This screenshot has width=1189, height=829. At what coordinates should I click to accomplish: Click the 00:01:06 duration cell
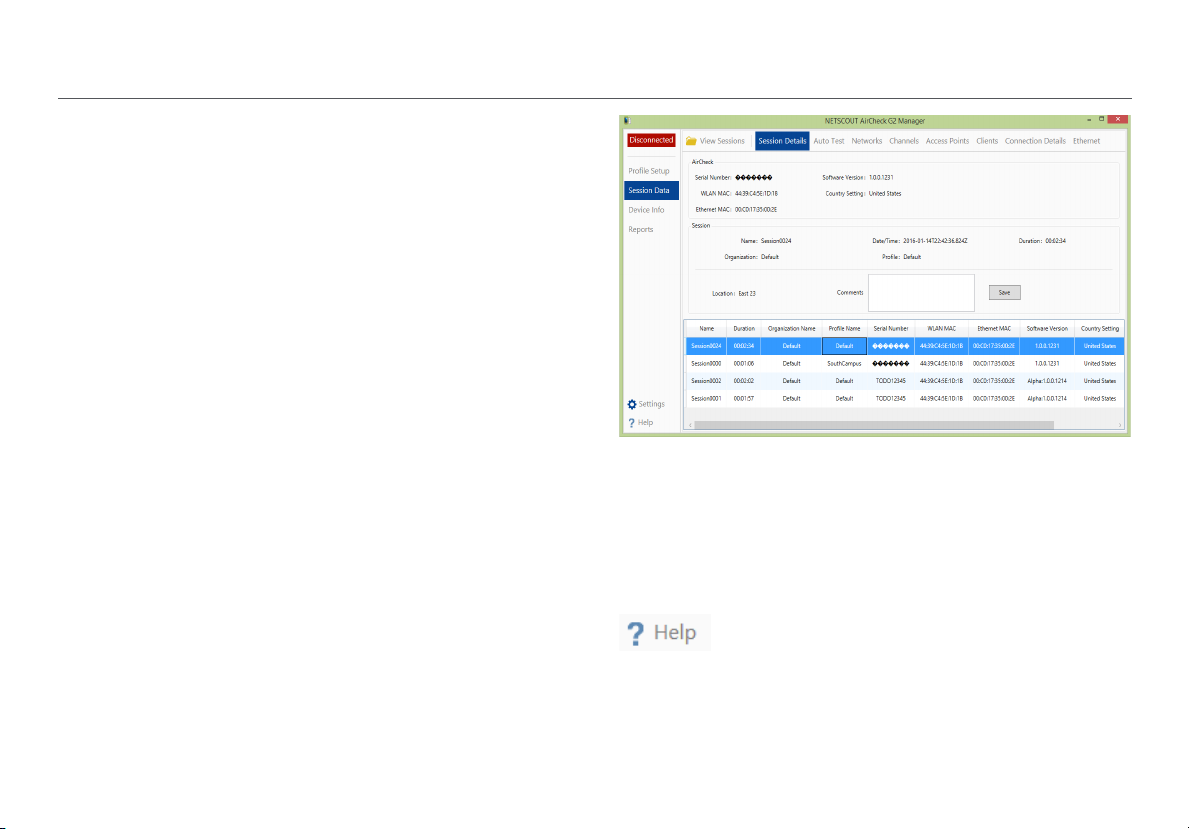[x=744, y=364]
